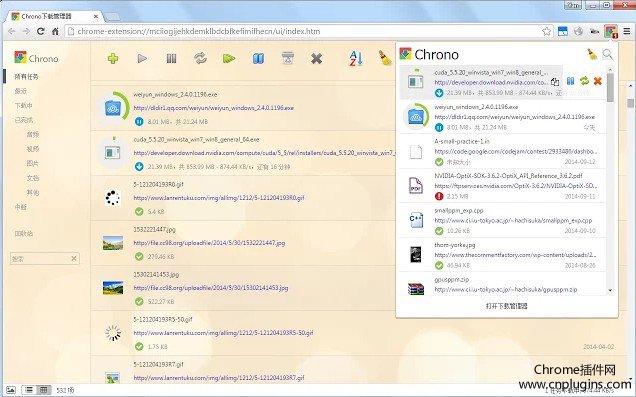Bookmark this page with star icon

546,31
